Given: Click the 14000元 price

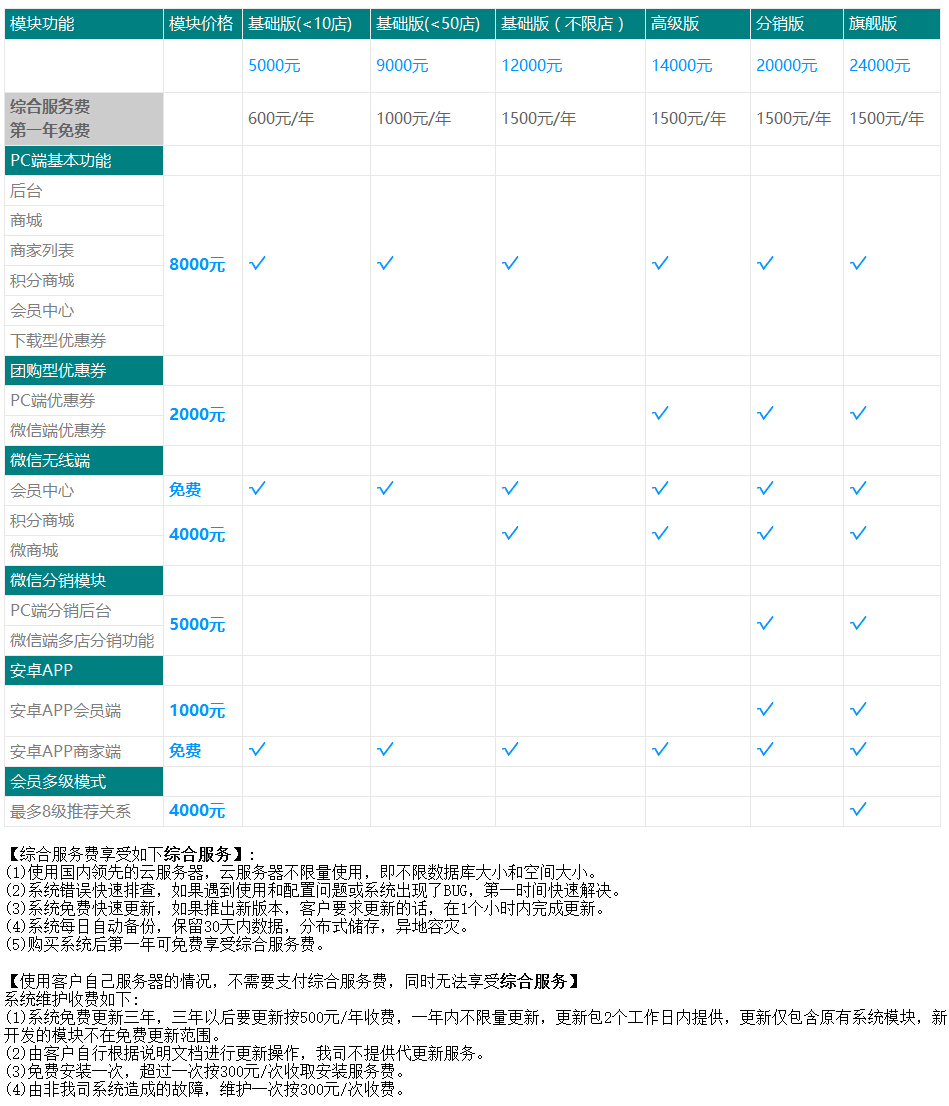Looking at the screenshot, I should click(x=682, y=66).
